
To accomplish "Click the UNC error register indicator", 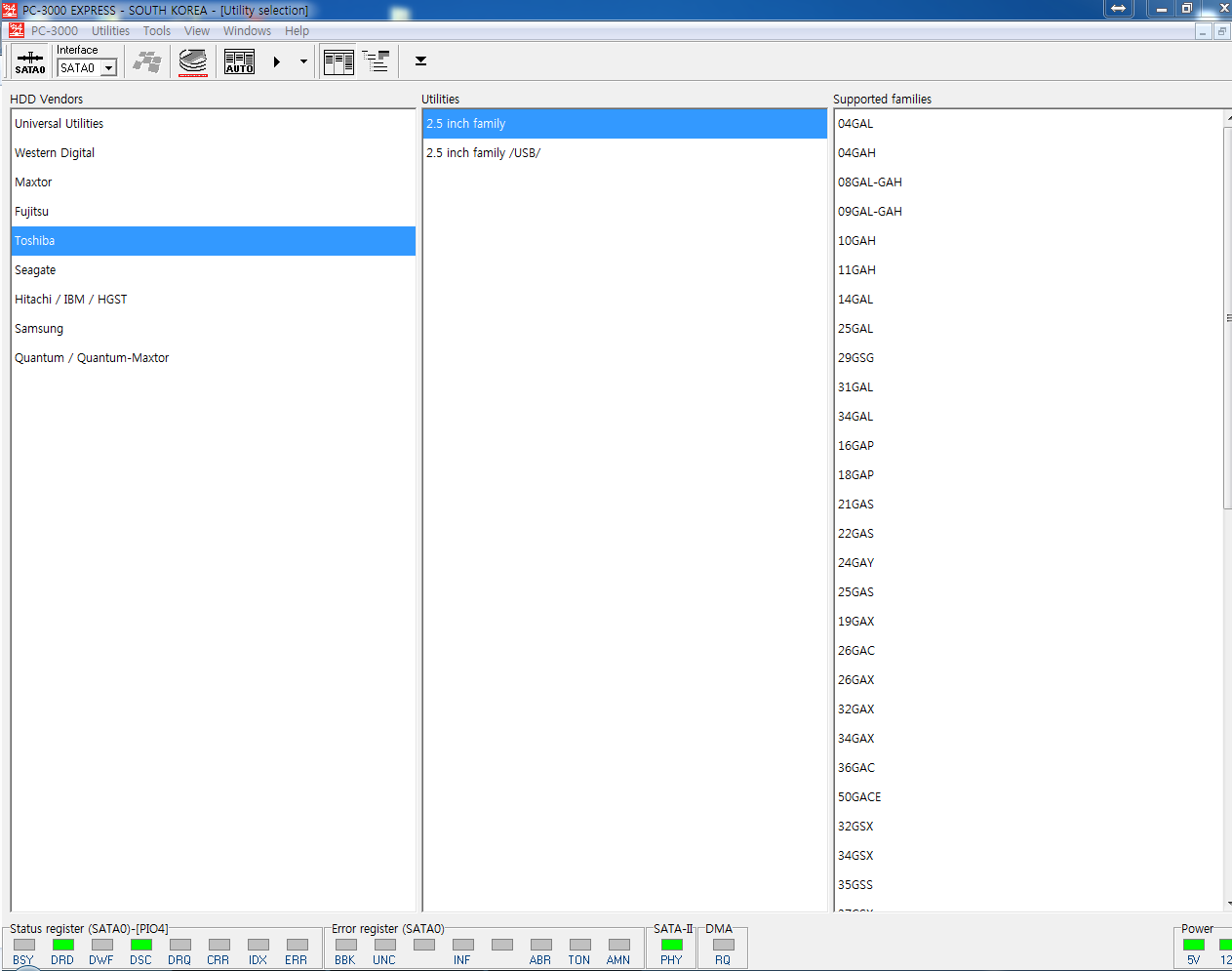I will [x=384, y=945].
